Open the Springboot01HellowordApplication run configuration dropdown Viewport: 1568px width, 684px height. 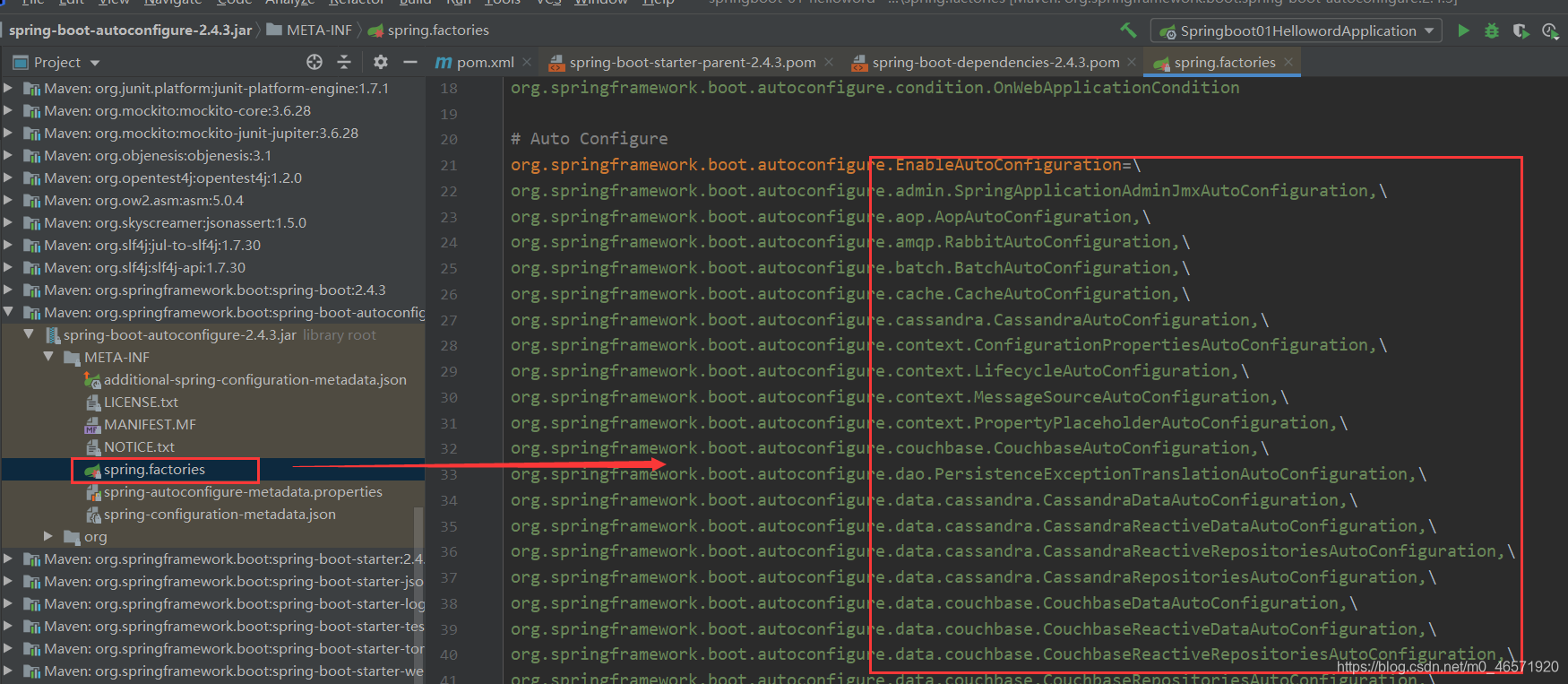(x=1297, y=30)
